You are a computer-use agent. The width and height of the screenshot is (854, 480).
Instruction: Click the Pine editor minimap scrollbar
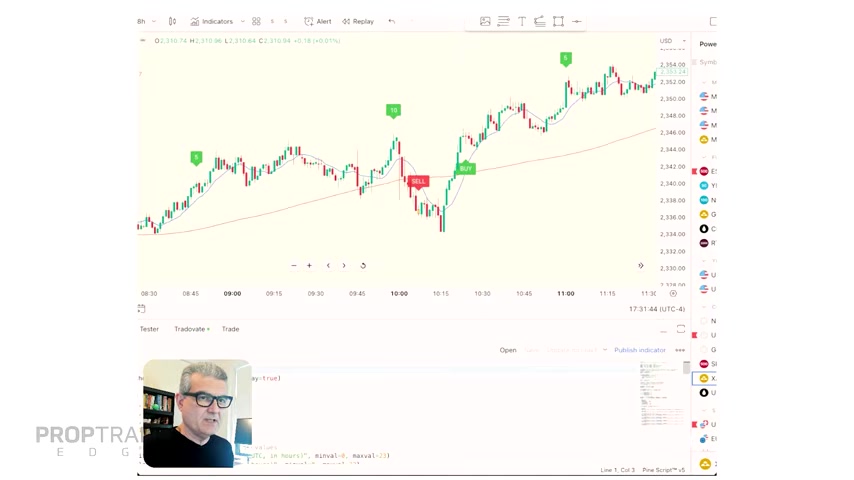(x=686, y=368)
